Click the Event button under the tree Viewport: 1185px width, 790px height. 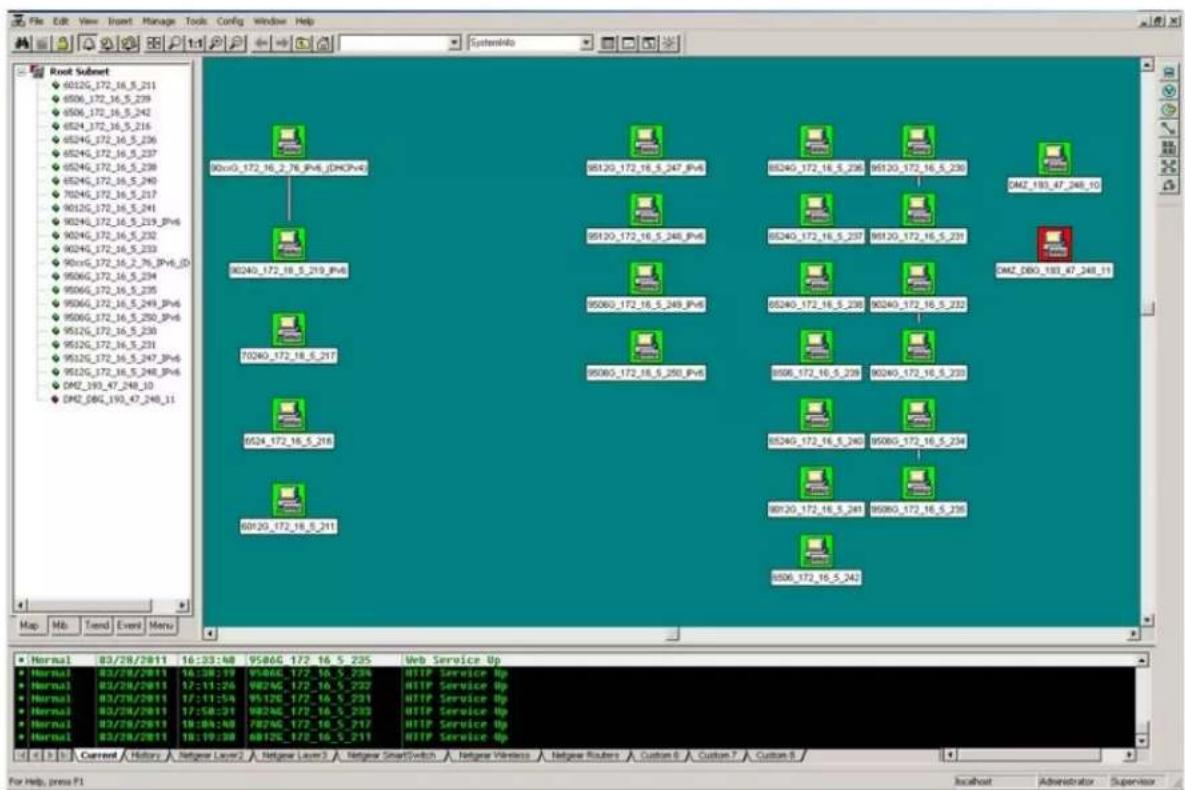129,625
